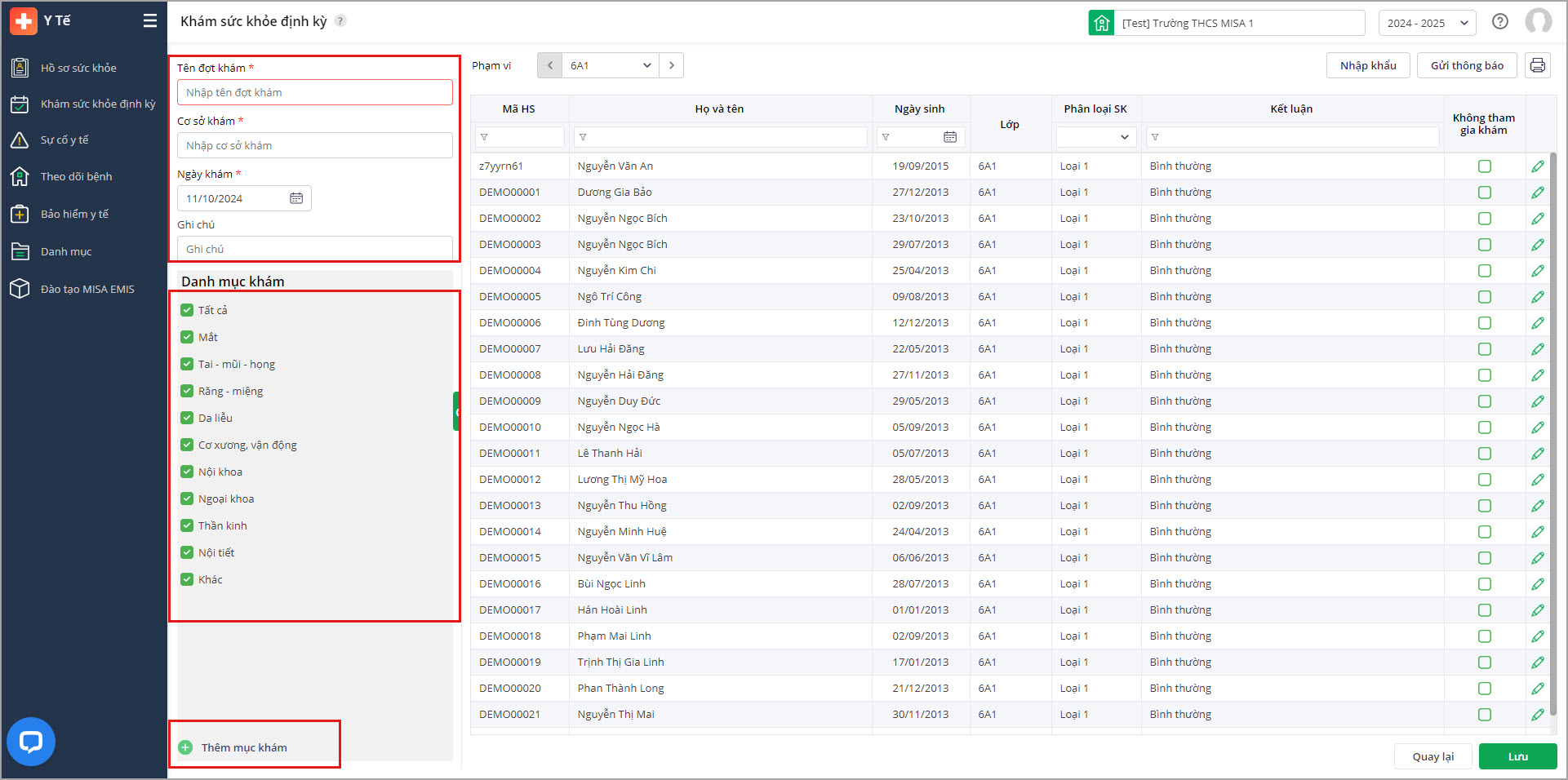Mark Dương Gia Bảo as not participating
The image size is (1568, 780).
point(1485,193)
